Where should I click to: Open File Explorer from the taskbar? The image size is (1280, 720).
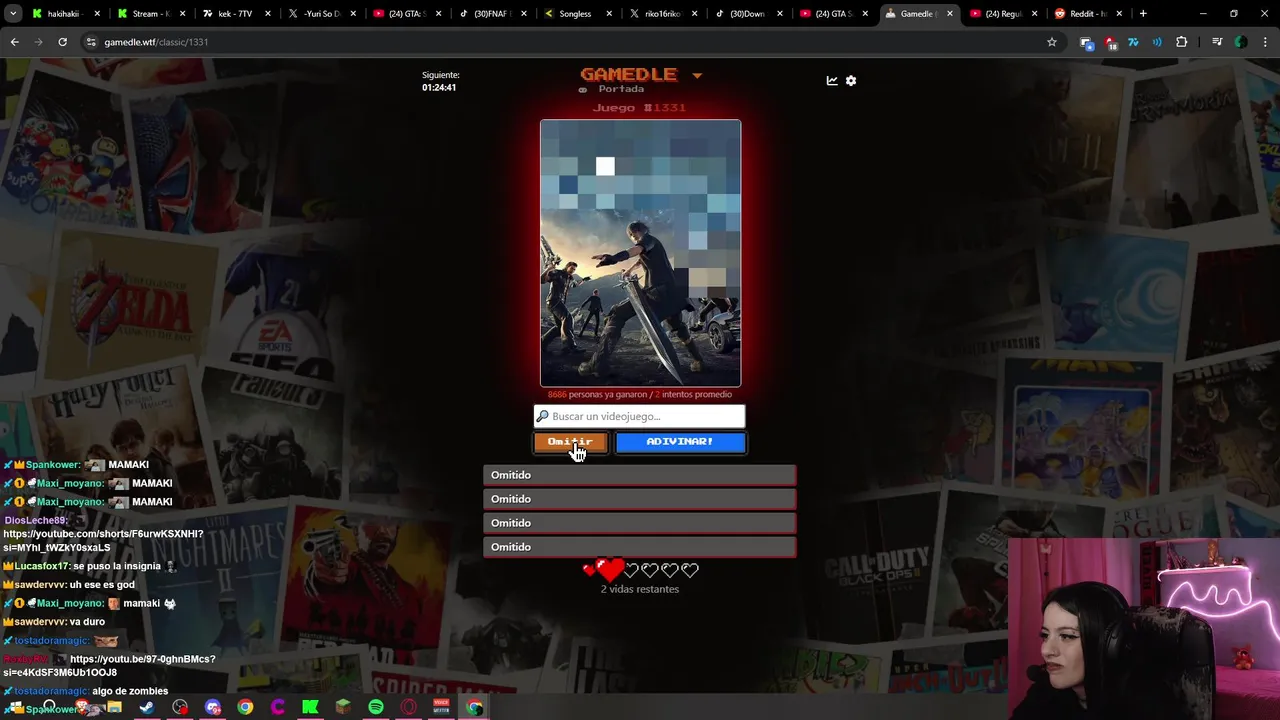[x=114, y=707]
